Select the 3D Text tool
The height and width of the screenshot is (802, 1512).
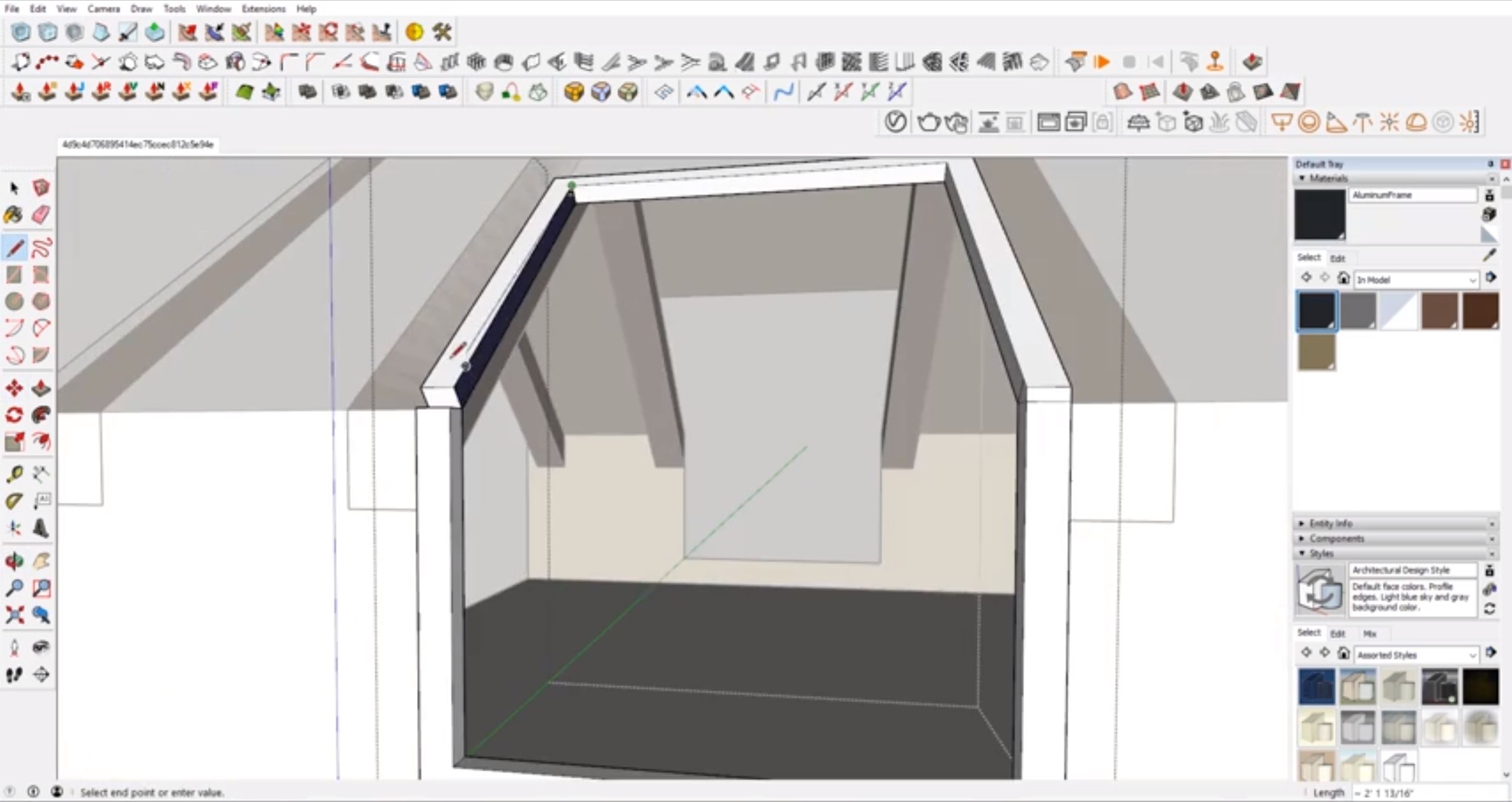pyautogui.click(x=40, y=528)
